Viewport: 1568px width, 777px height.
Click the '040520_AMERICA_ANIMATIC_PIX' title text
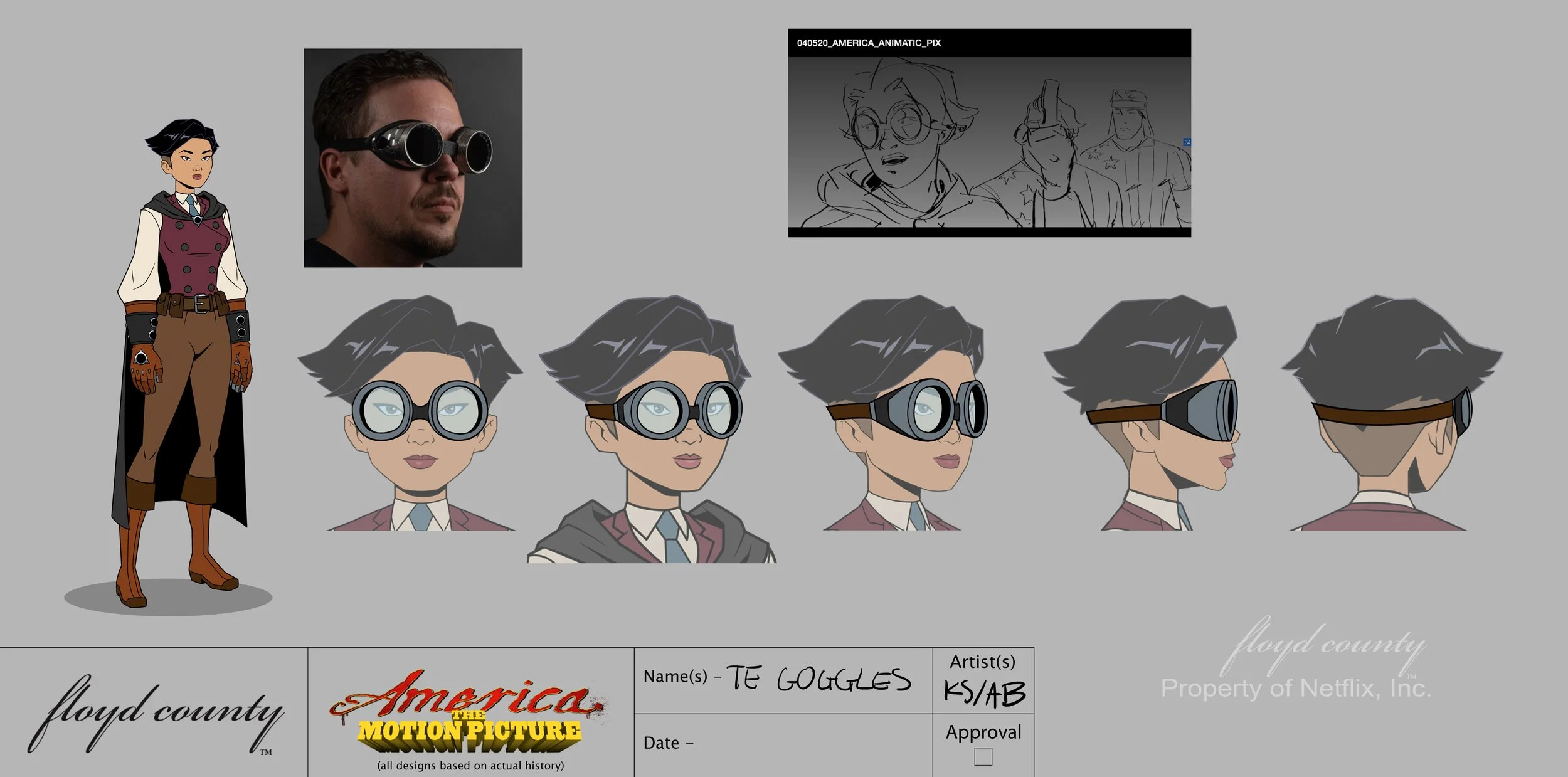point(869,43)
